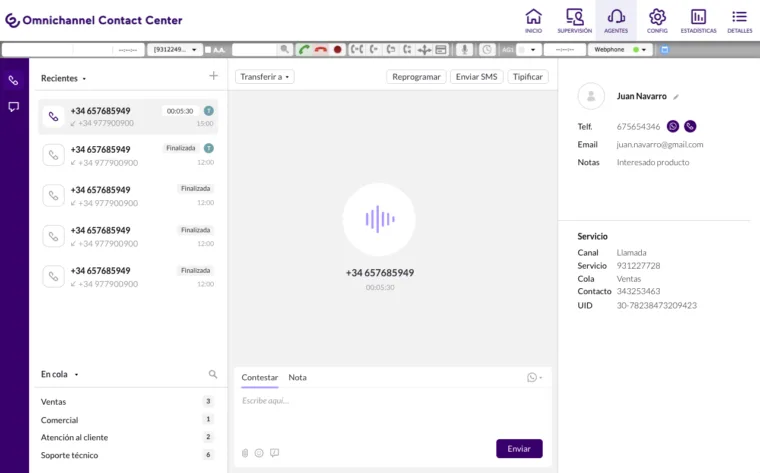Click Contacto value 343253463

638,291
